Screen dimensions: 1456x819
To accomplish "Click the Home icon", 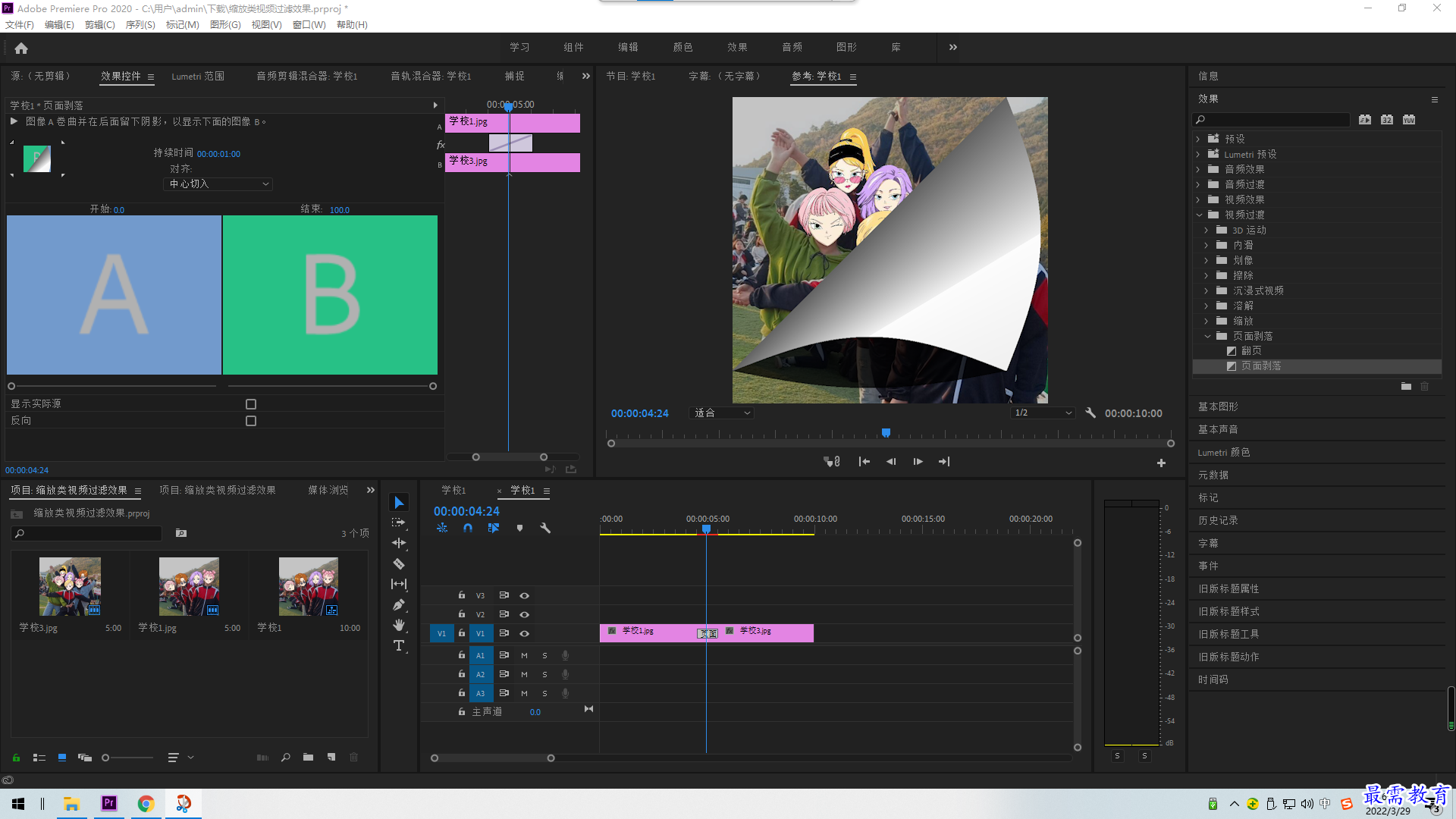I will click(x=21, y=48).
